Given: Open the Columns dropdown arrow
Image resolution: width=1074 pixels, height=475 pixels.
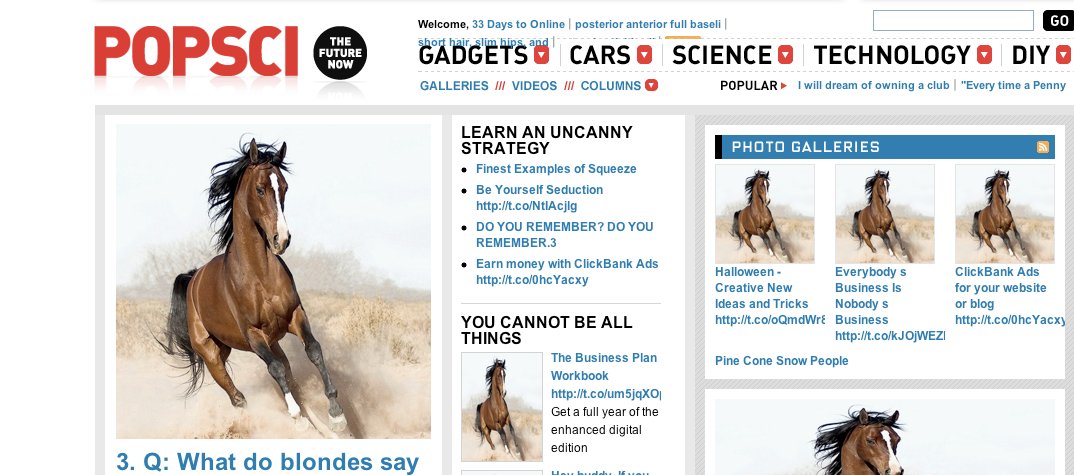Looking at the screenshot, I should click(x=651, y=85).
